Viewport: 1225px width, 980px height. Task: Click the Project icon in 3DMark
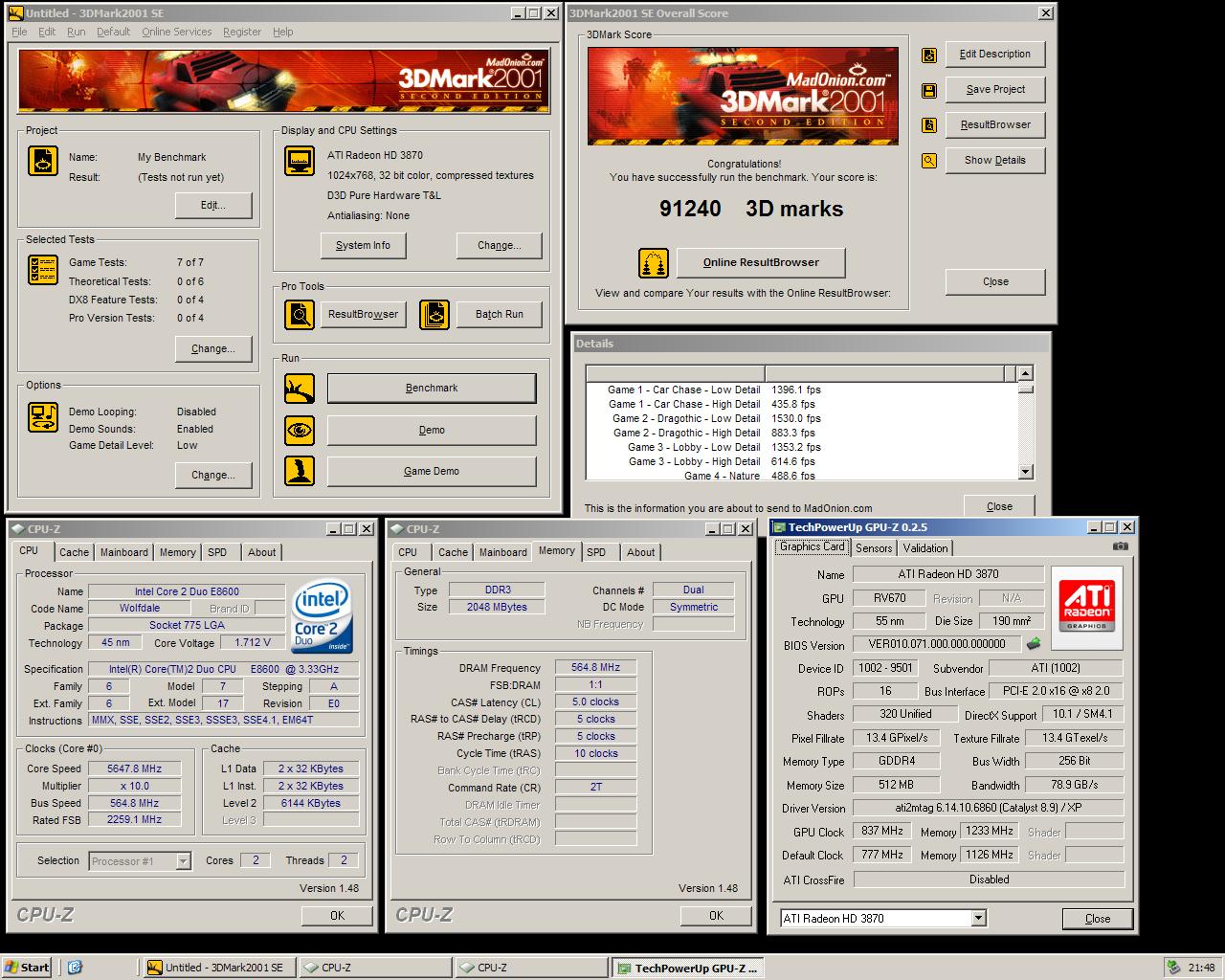click(43, 160)
